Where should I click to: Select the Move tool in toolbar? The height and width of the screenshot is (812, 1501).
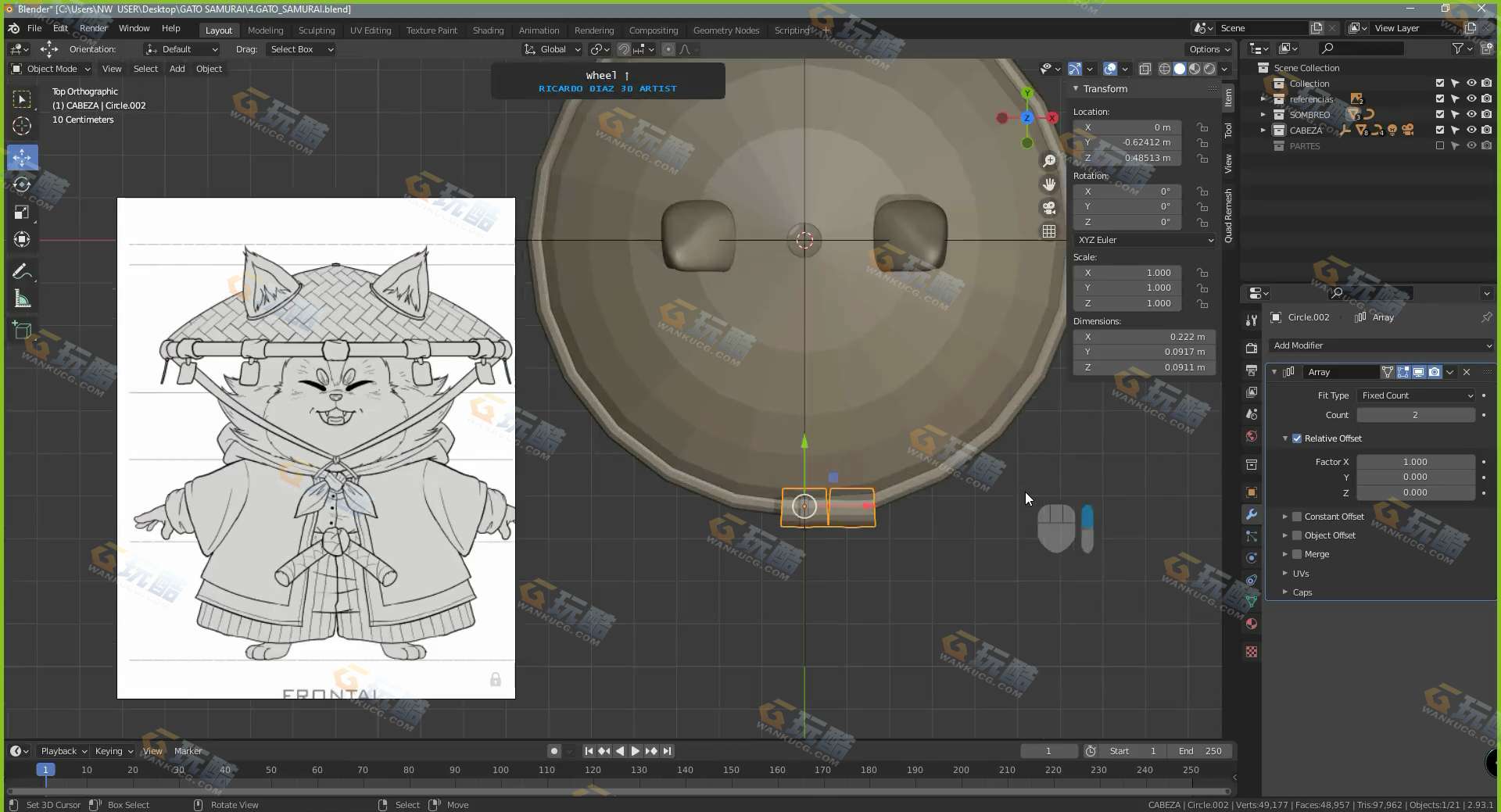(22, 157)
